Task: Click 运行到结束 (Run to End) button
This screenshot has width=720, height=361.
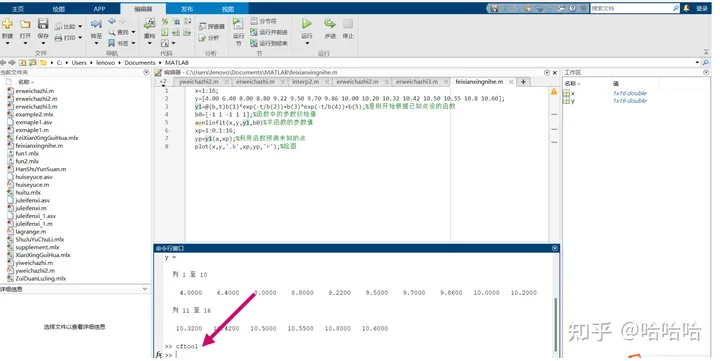Action: pos(269,43)
